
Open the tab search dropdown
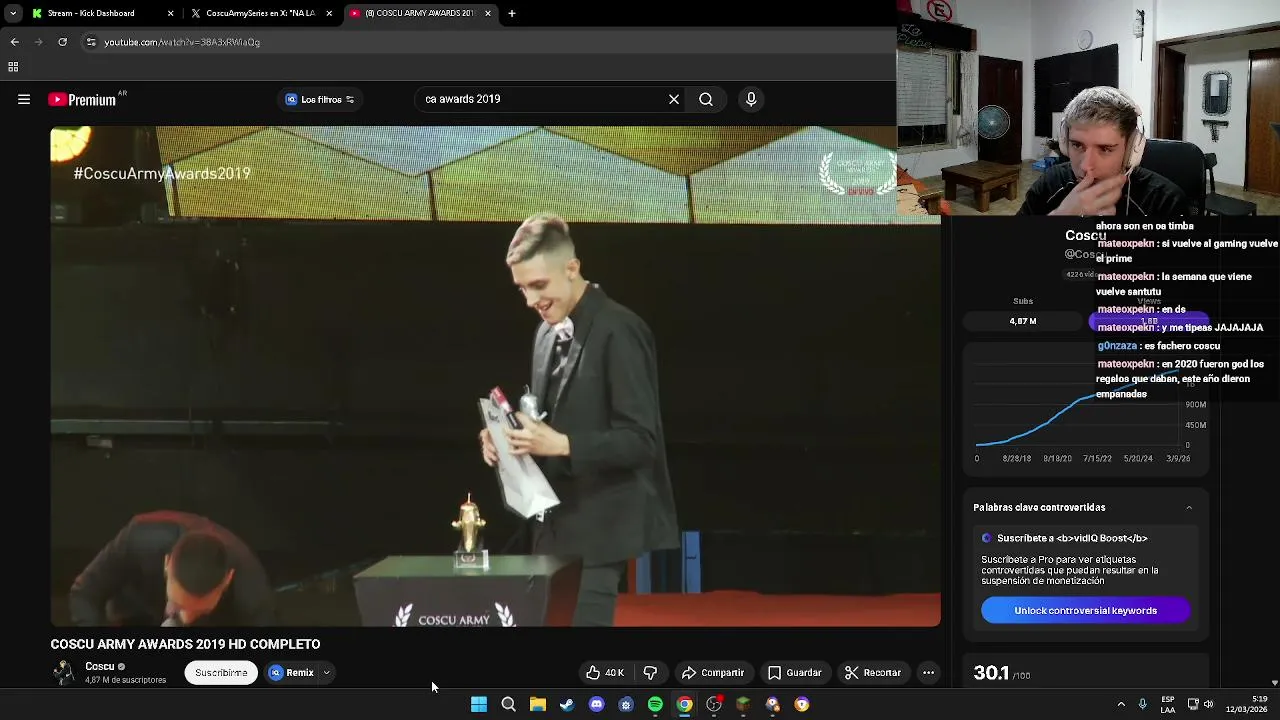tap(13, 13)
